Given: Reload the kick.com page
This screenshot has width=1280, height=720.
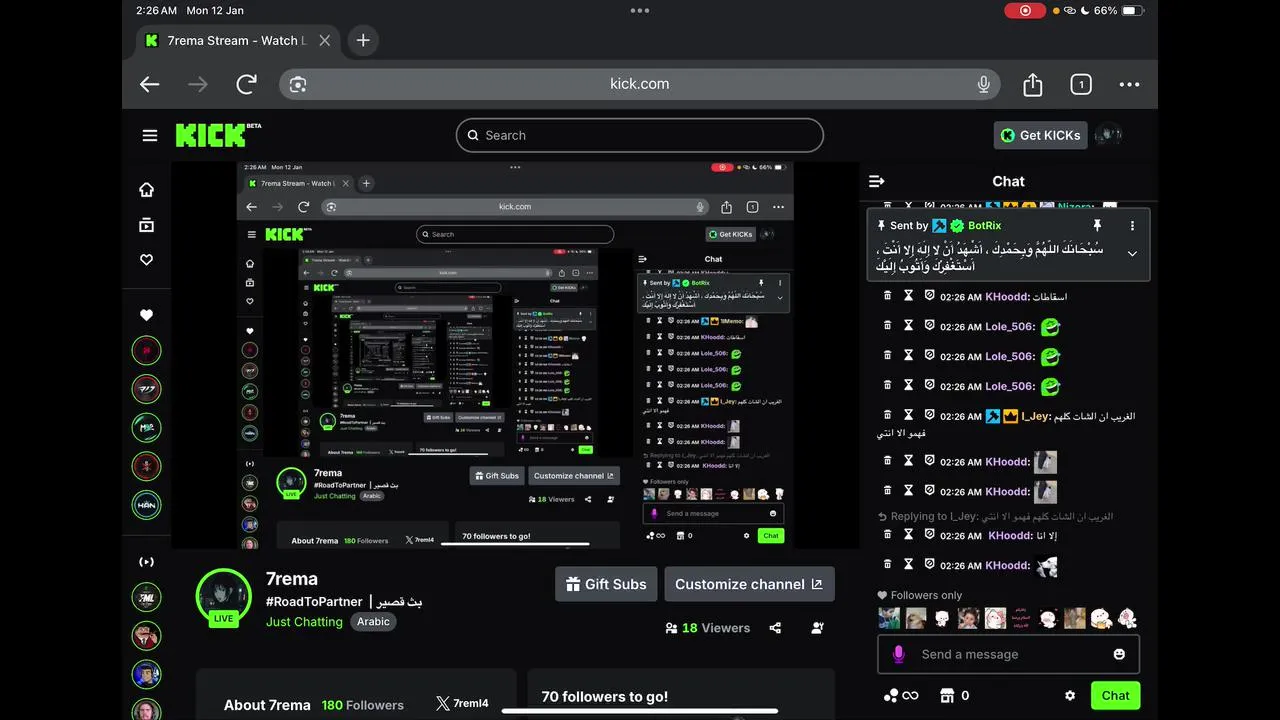Looking at the screenshot, I should click(246, 85).
